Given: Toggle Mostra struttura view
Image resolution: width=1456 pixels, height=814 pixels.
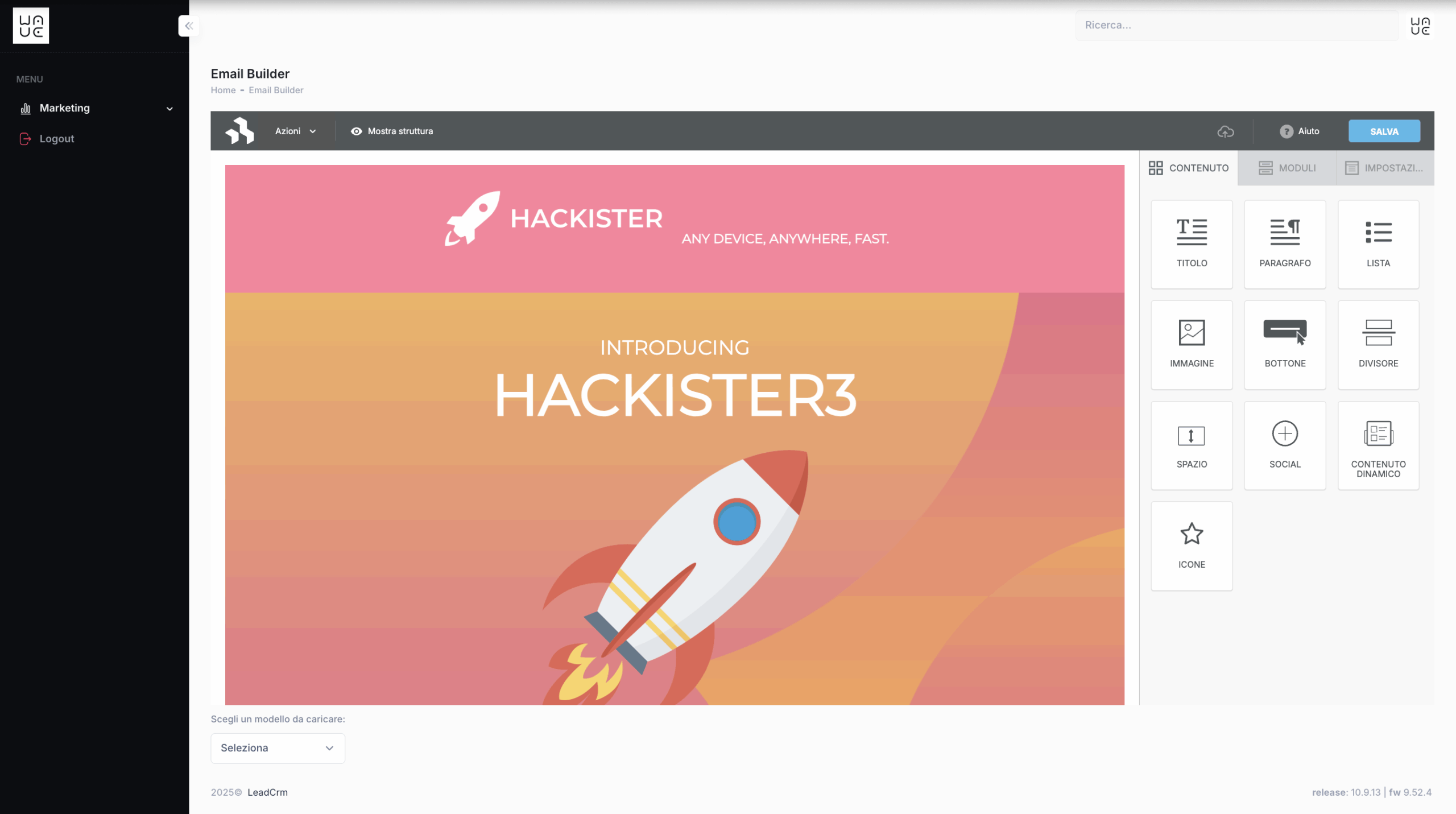Looking at the screenshot, I should tap(392, 131).
